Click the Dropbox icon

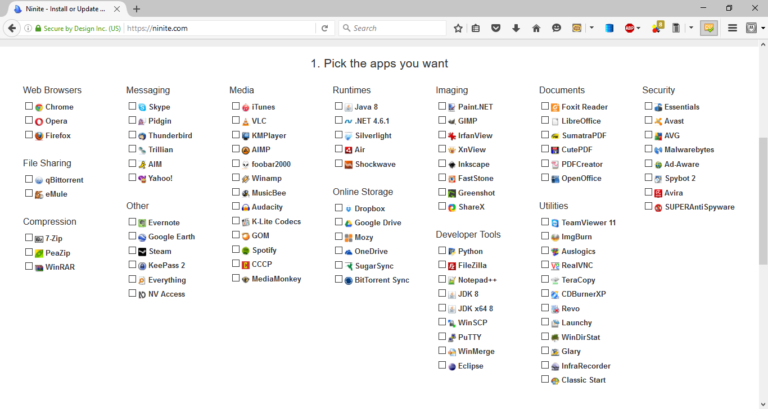(x=348, y=209)
